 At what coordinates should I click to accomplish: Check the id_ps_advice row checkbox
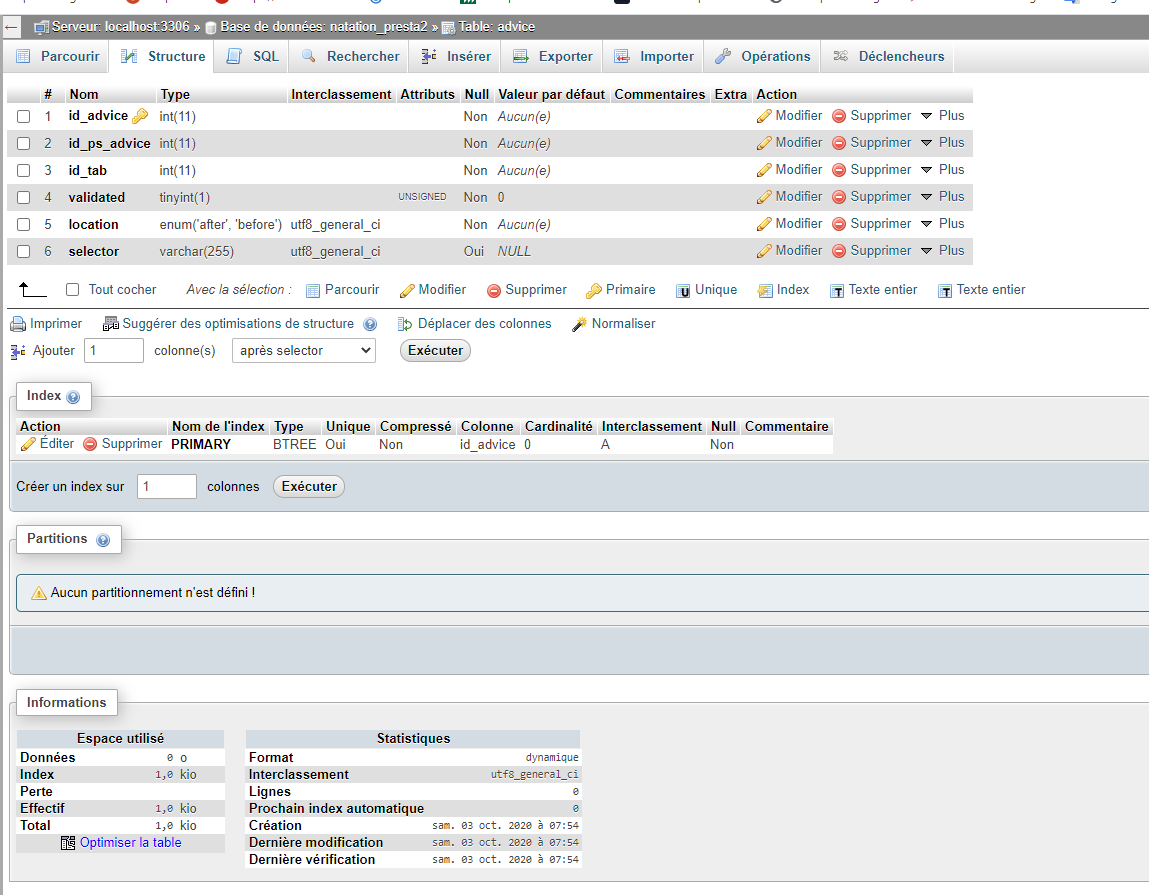(x=23, y=144)
